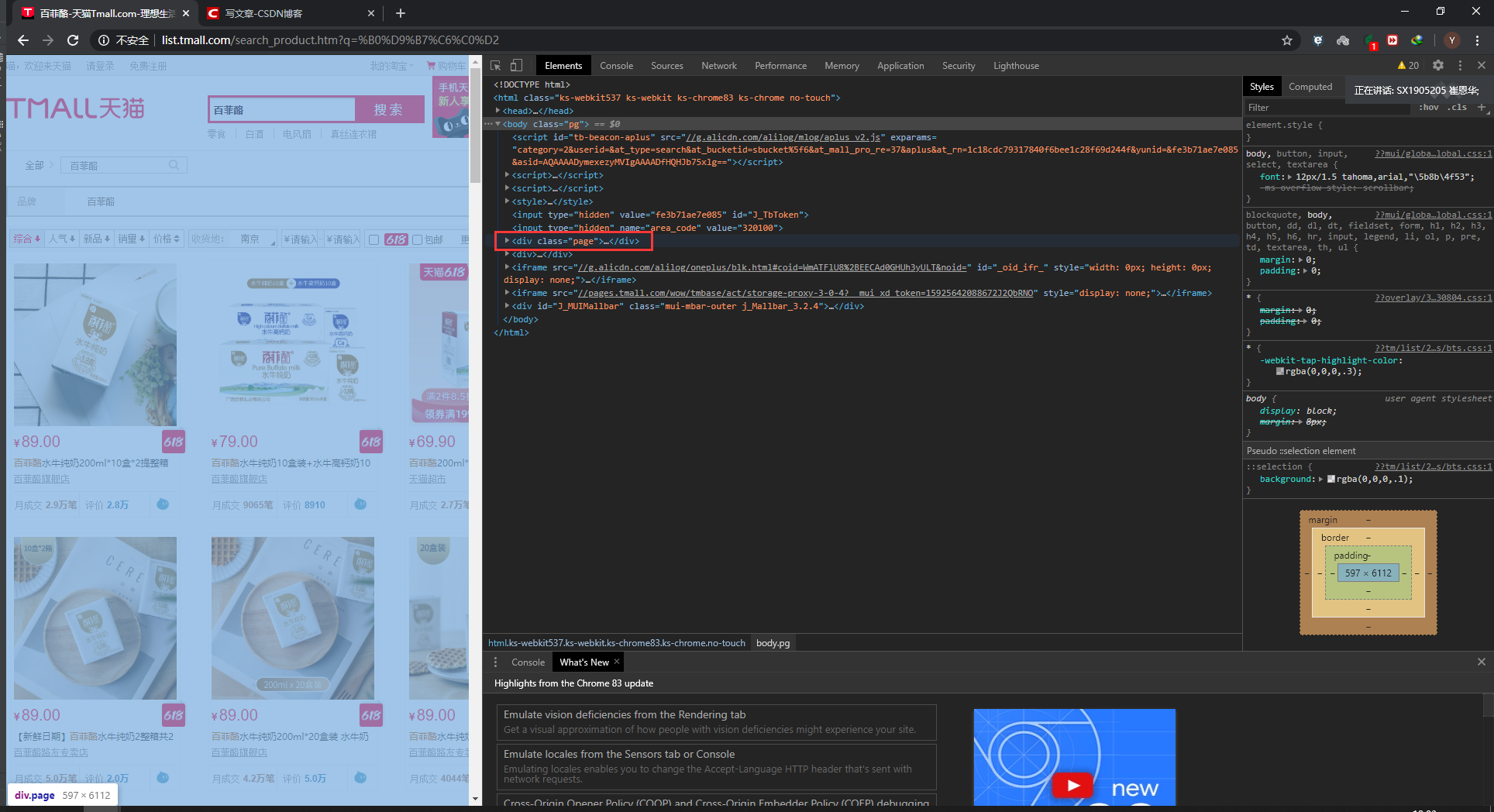
Task: Open the DevTools customize three-dot menu
Action: 1460,66
